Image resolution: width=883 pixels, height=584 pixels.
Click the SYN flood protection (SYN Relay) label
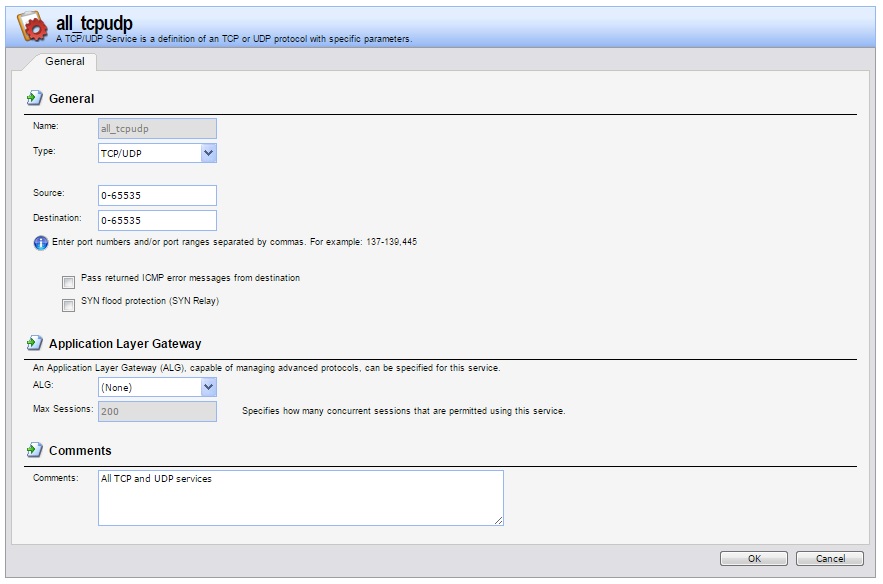[150, 301]
